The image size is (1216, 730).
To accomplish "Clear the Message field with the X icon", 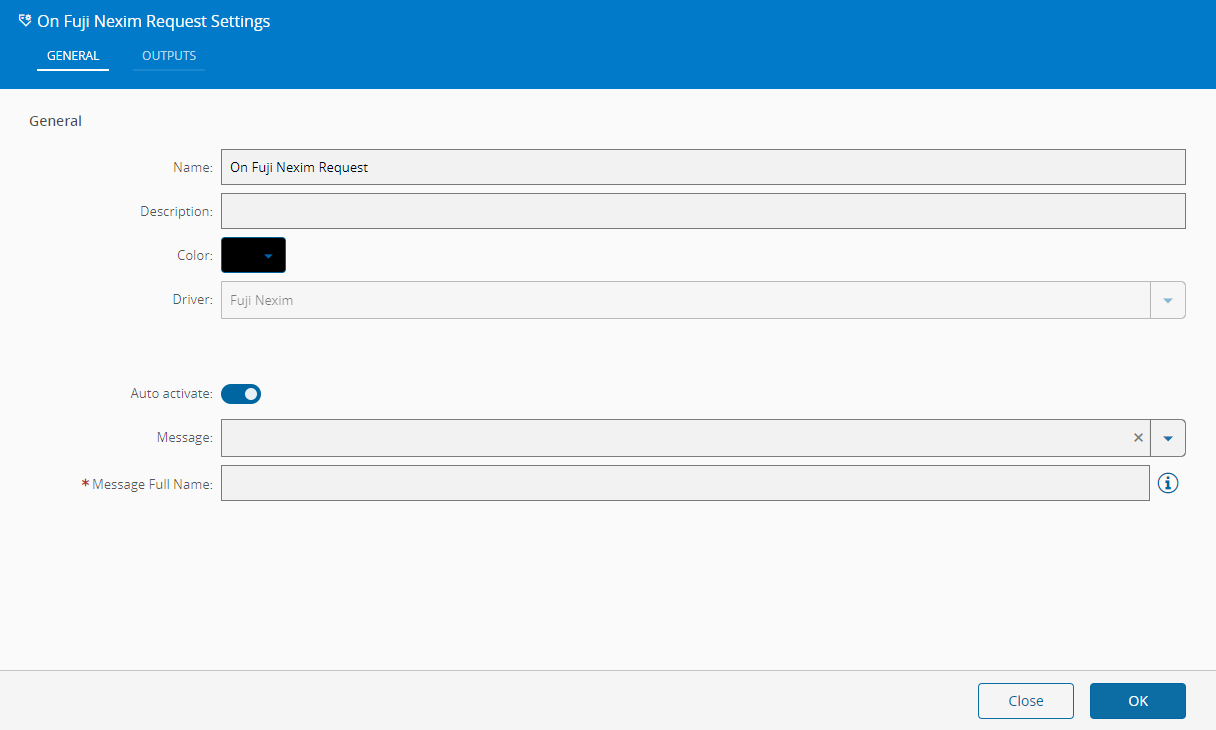I will coord(1138,437).
